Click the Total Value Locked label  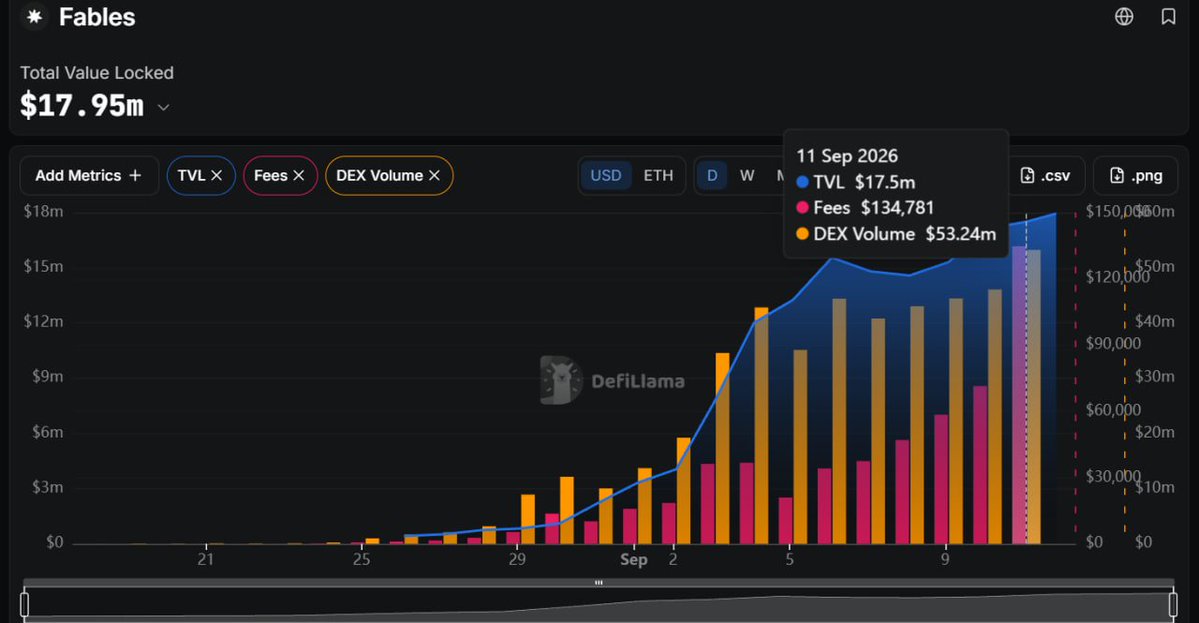point(97,73)
